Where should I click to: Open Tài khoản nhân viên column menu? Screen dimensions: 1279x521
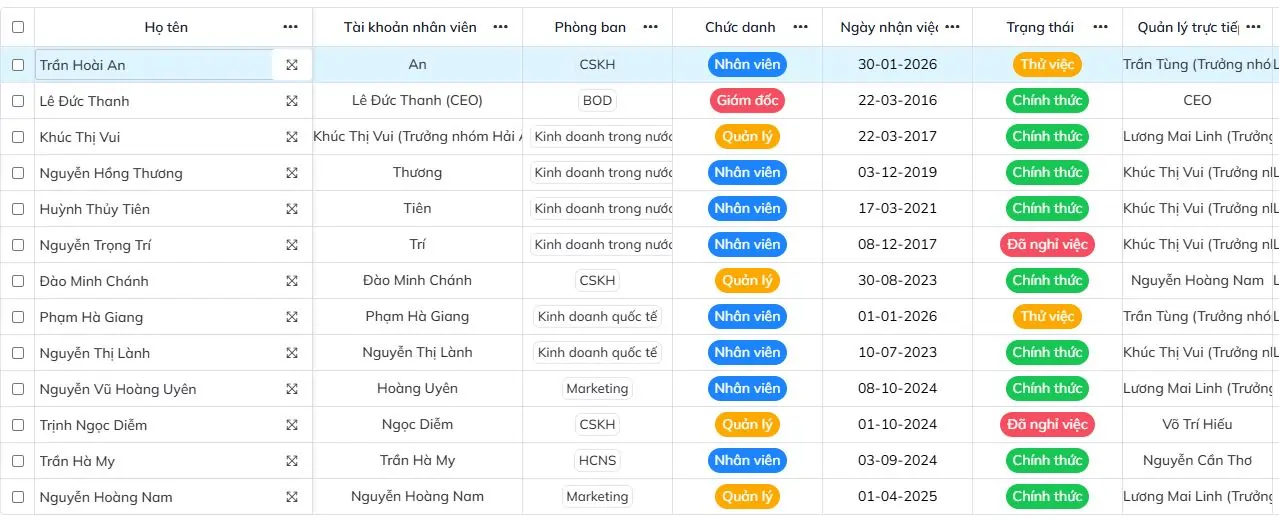500,27
